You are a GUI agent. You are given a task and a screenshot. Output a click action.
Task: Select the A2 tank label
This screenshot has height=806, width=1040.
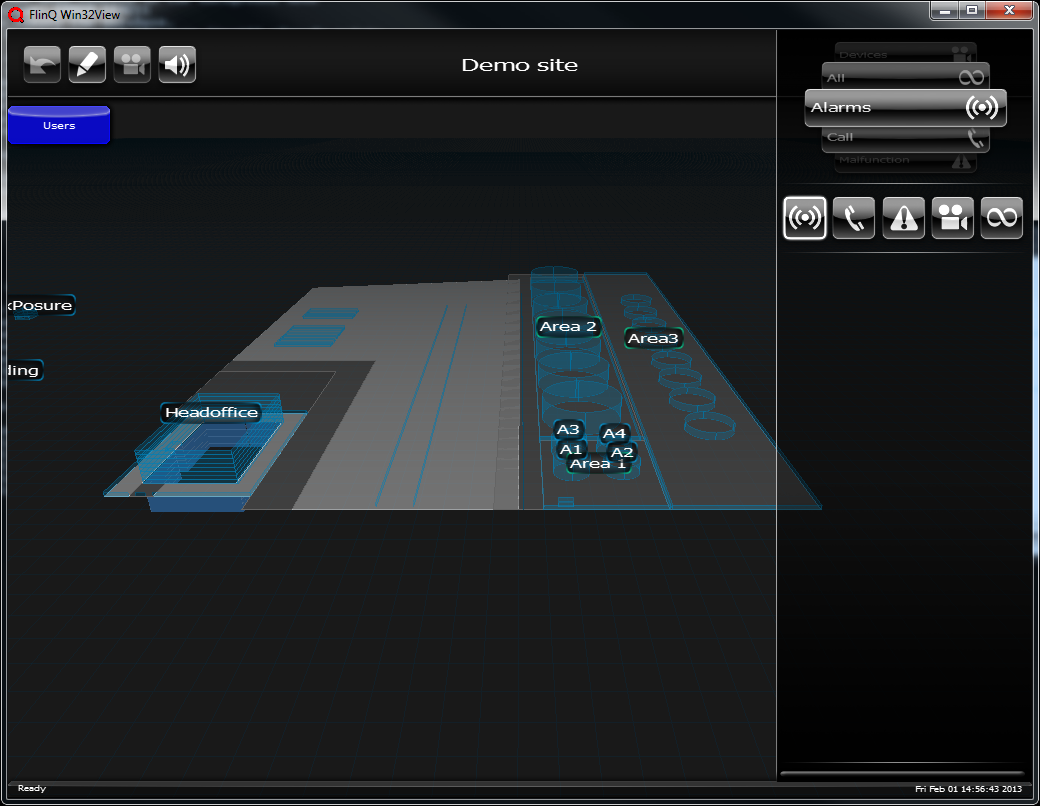point(622,453)
